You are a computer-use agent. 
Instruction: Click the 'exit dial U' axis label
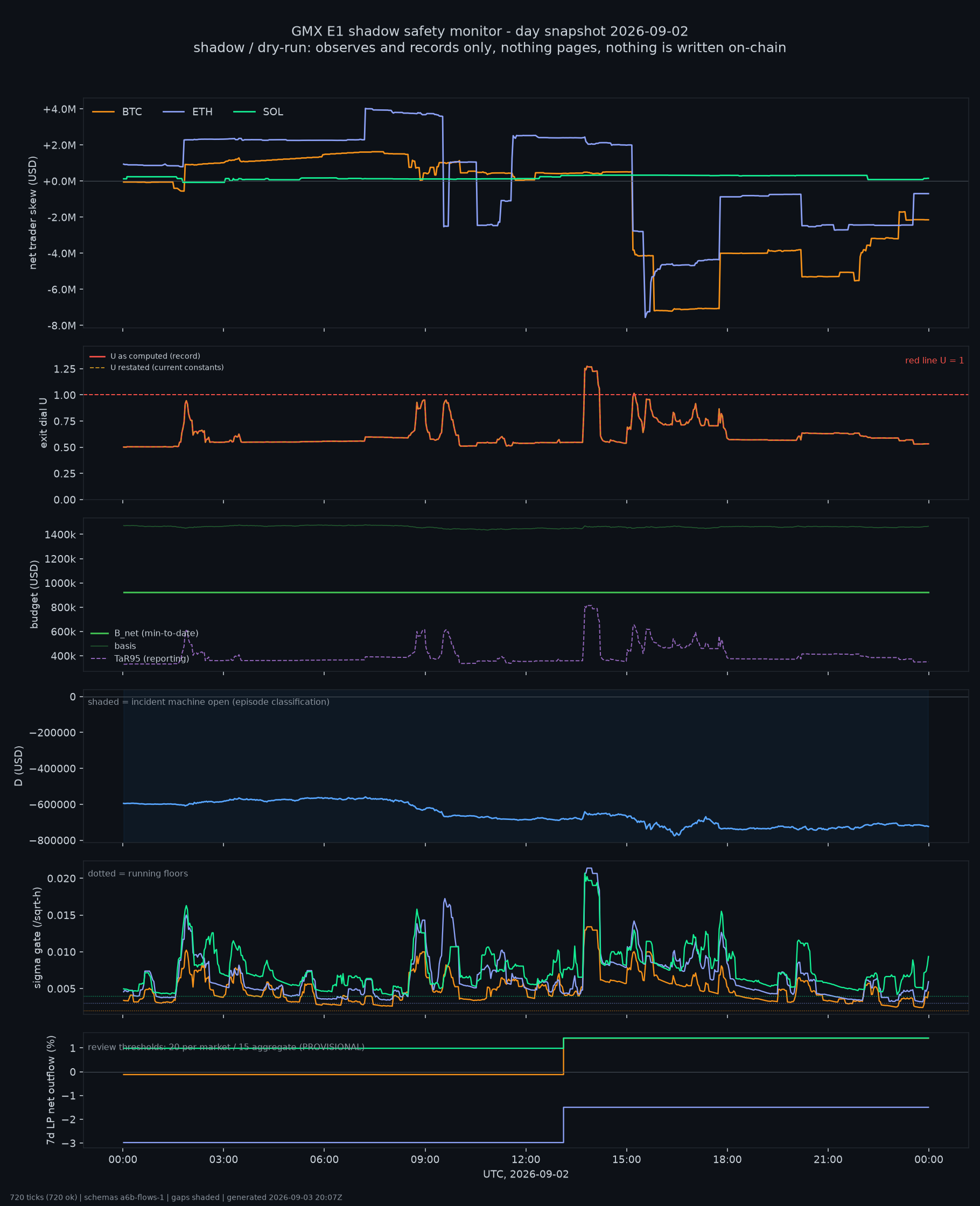44,423
